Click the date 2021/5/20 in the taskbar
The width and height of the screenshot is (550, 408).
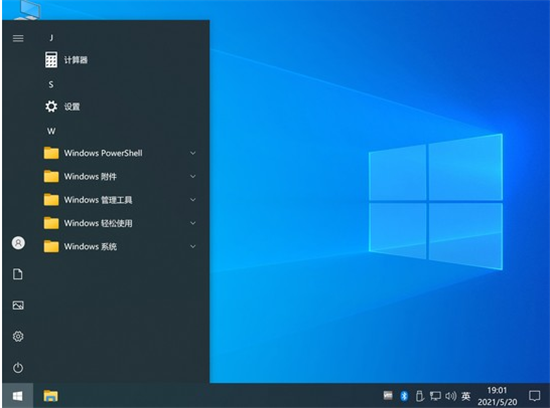coord(497,402)
